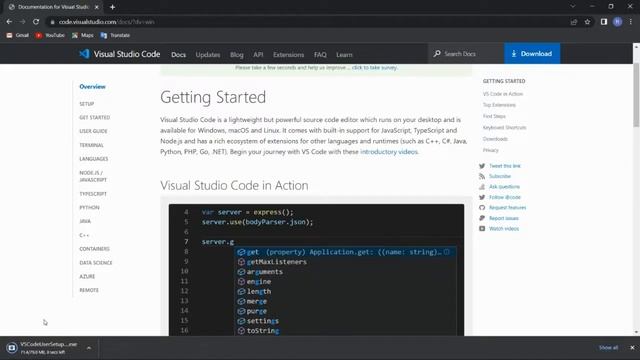Open a new browser tab
This screenshot has height=360, width=640.
coord(112,7)
